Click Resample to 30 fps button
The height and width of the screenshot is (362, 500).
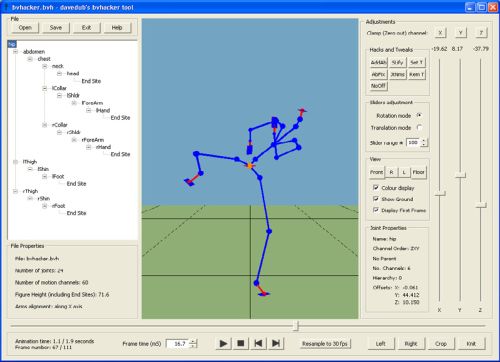[x=325, y=344]
